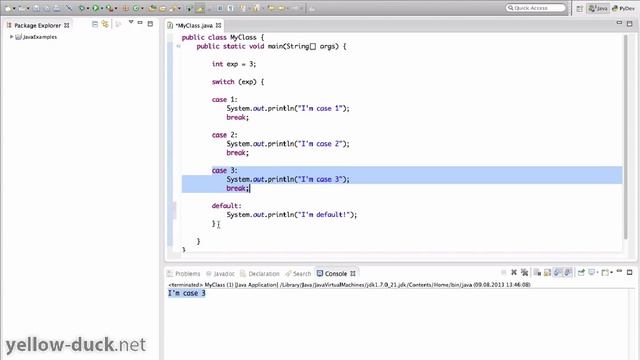Click the 'int exp = 3;' code line
The width and height of the screenshot is (640, 360).
click(x=234, y=64)
